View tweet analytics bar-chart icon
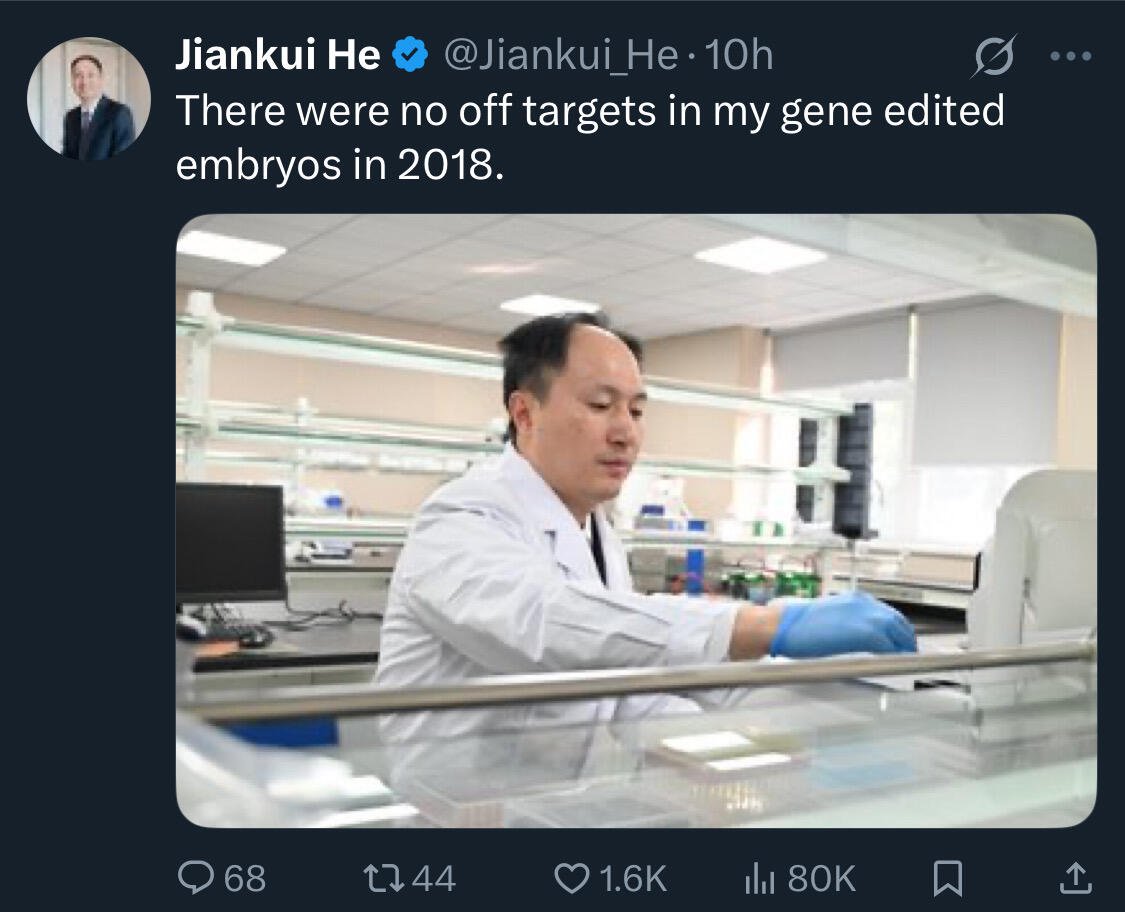 [760, 878]
